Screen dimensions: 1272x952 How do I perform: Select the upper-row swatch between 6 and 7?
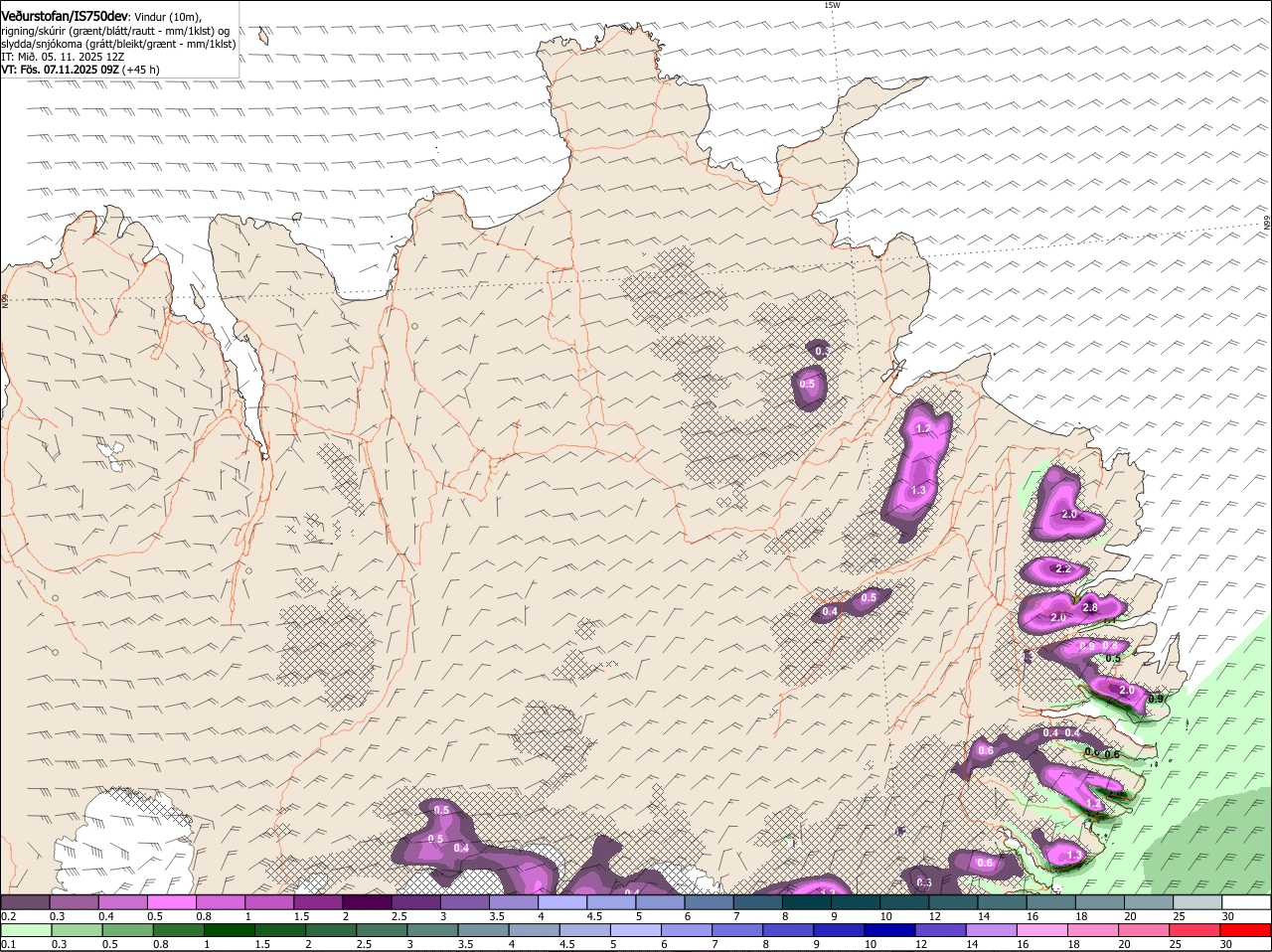pyautogui.click(x=709, y=902)
